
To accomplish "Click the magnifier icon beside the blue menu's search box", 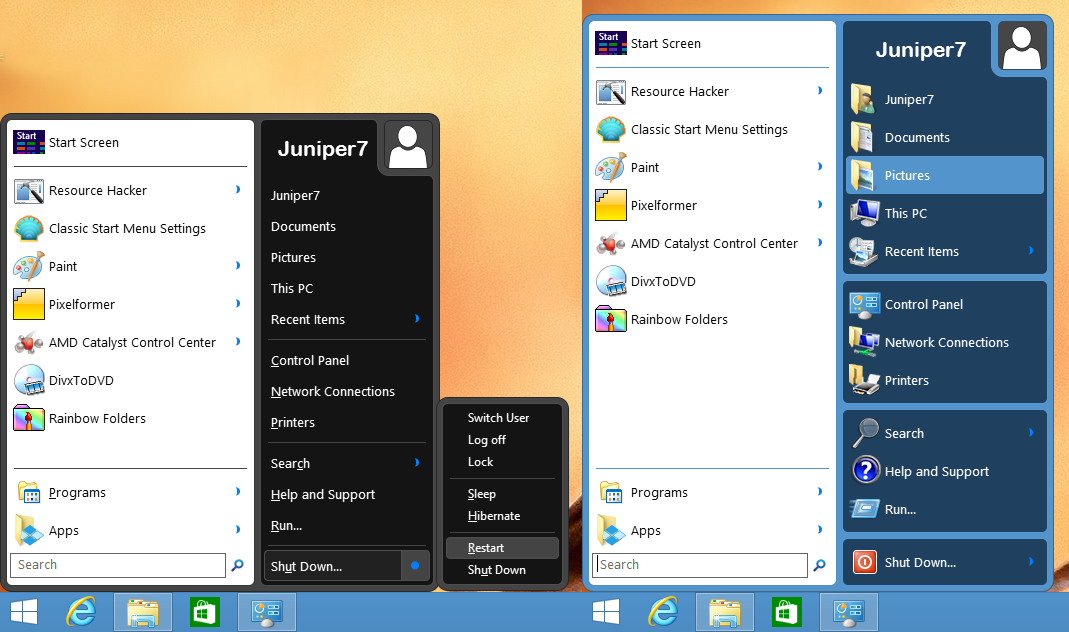I will pyautogui.click(x=819, y=565).
